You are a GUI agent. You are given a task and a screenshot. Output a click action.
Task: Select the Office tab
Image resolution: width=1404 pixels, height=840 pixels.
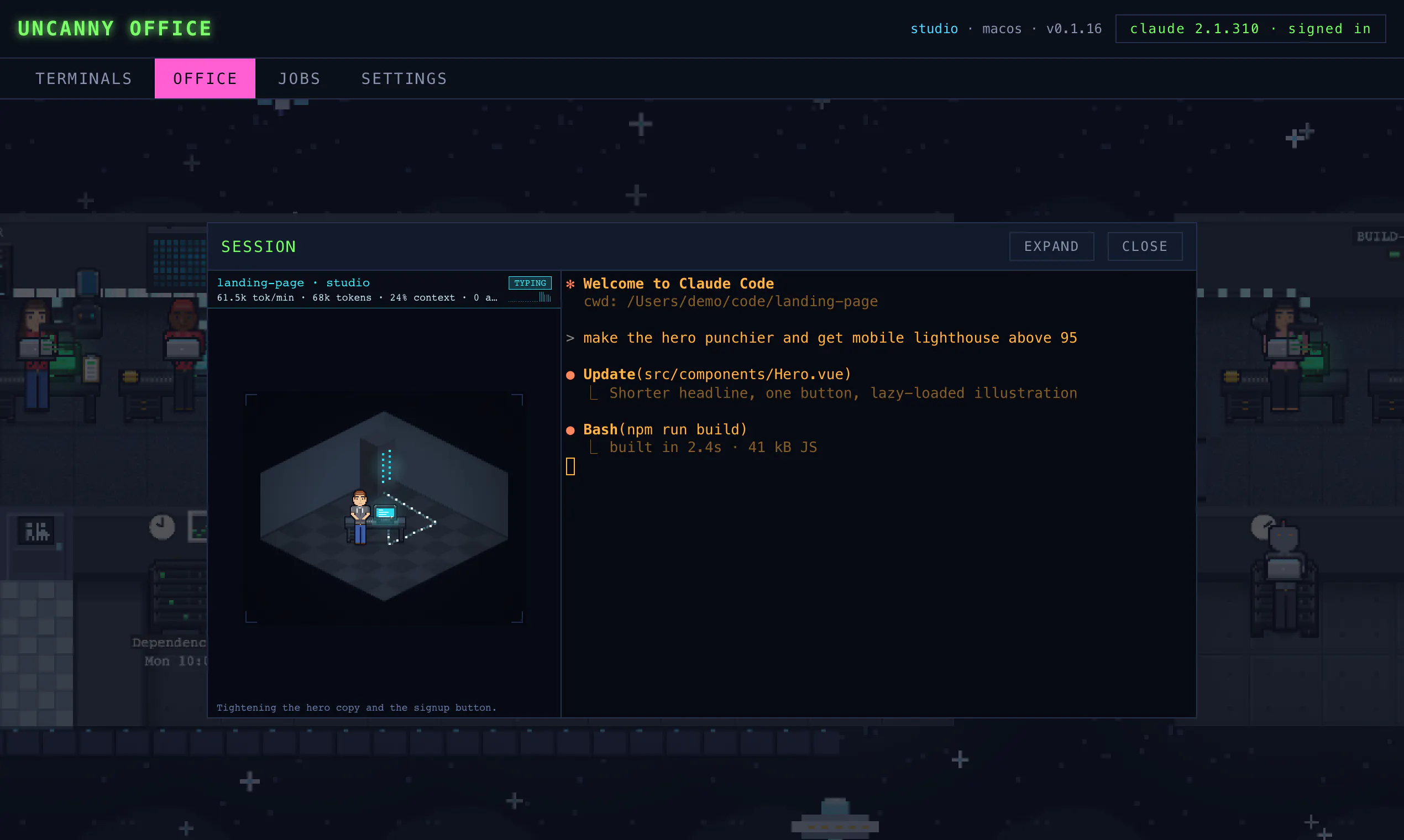coord(205,78)
